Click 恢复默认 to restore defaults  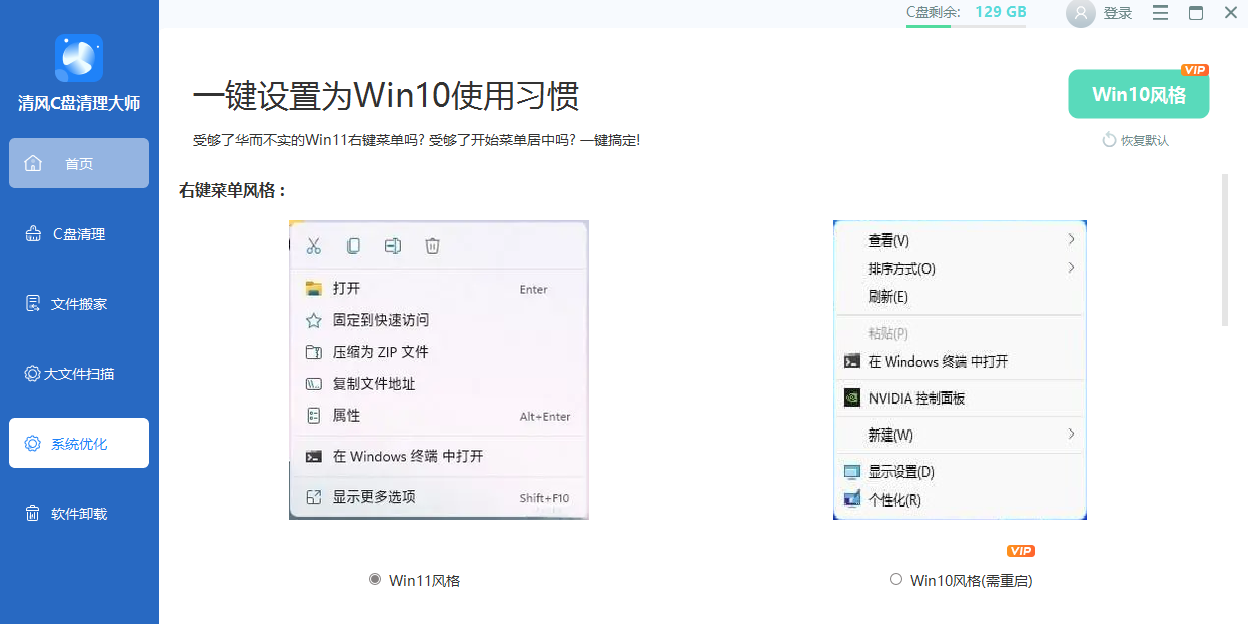(1145, 140)
